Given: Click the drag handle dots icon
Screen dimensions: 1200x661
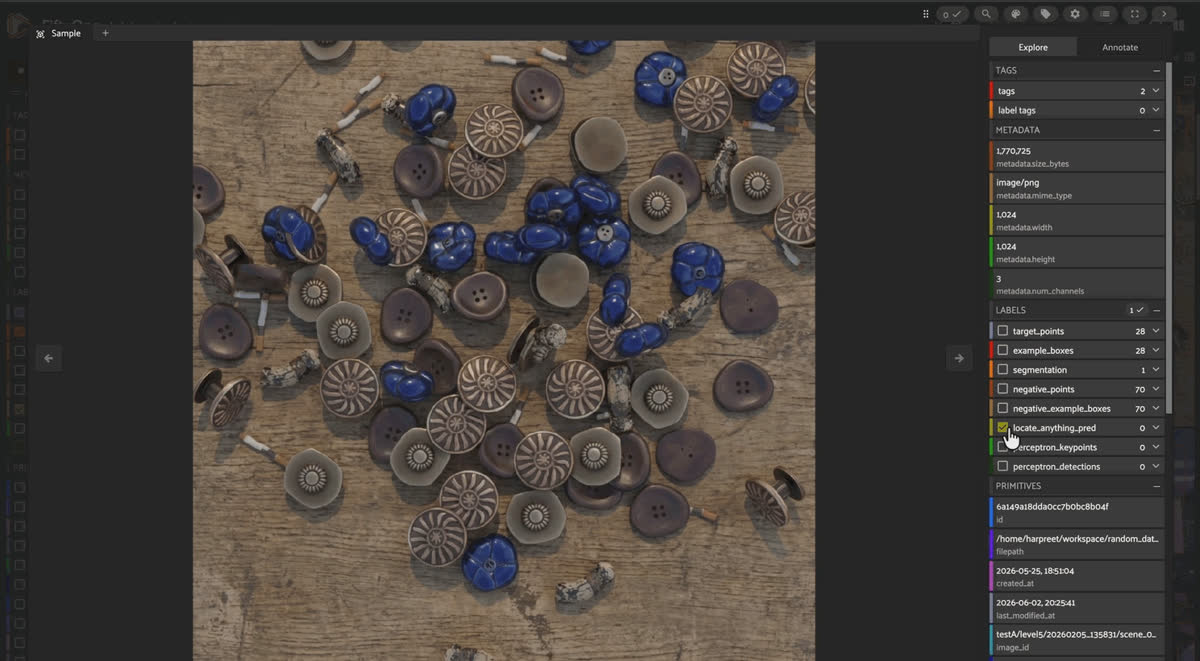Looking at the screenshot, I should [926, 14].
